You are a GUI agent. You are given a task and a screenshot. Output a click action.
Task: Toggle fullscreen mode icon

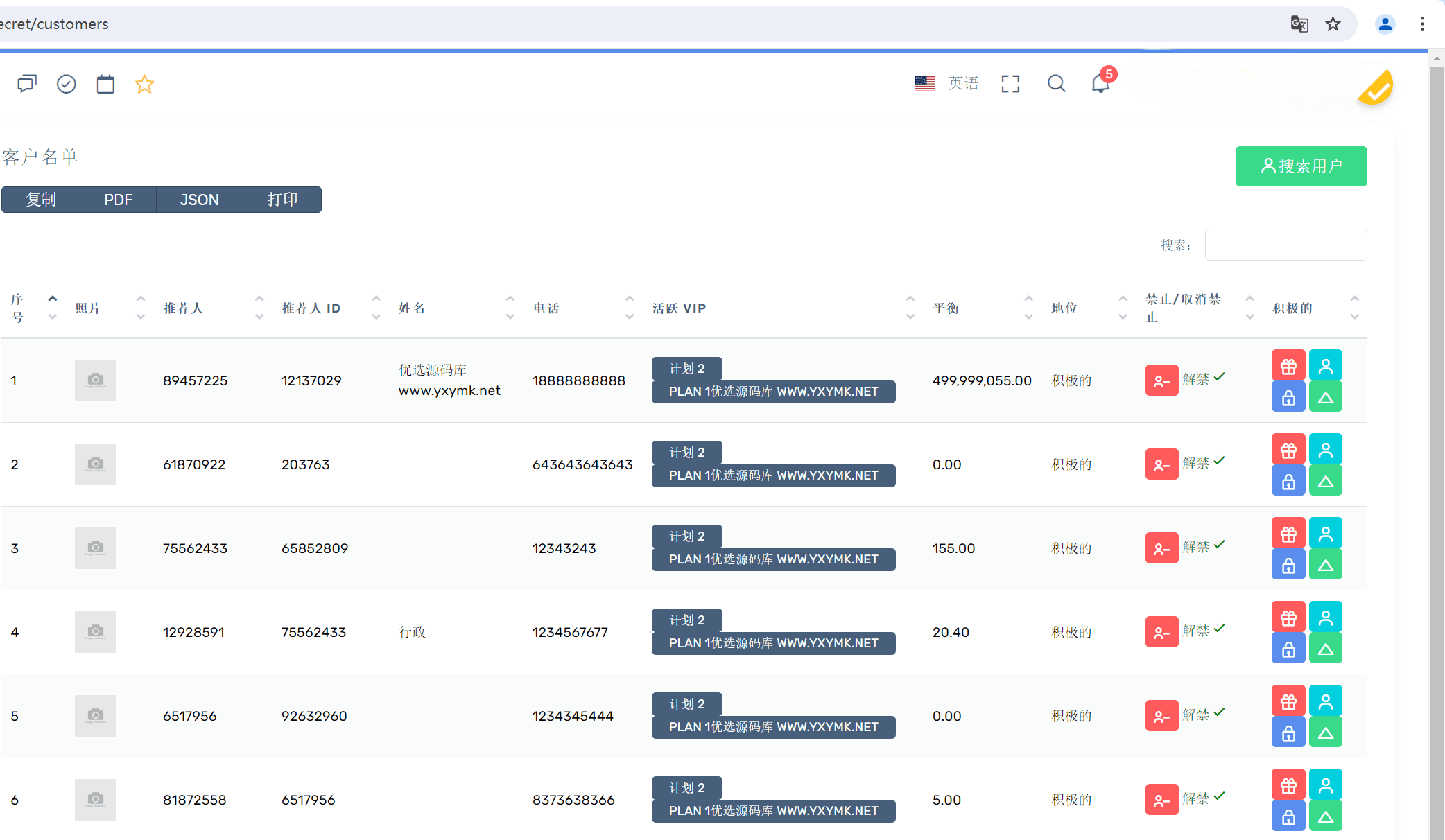[x=1010, y=84]
